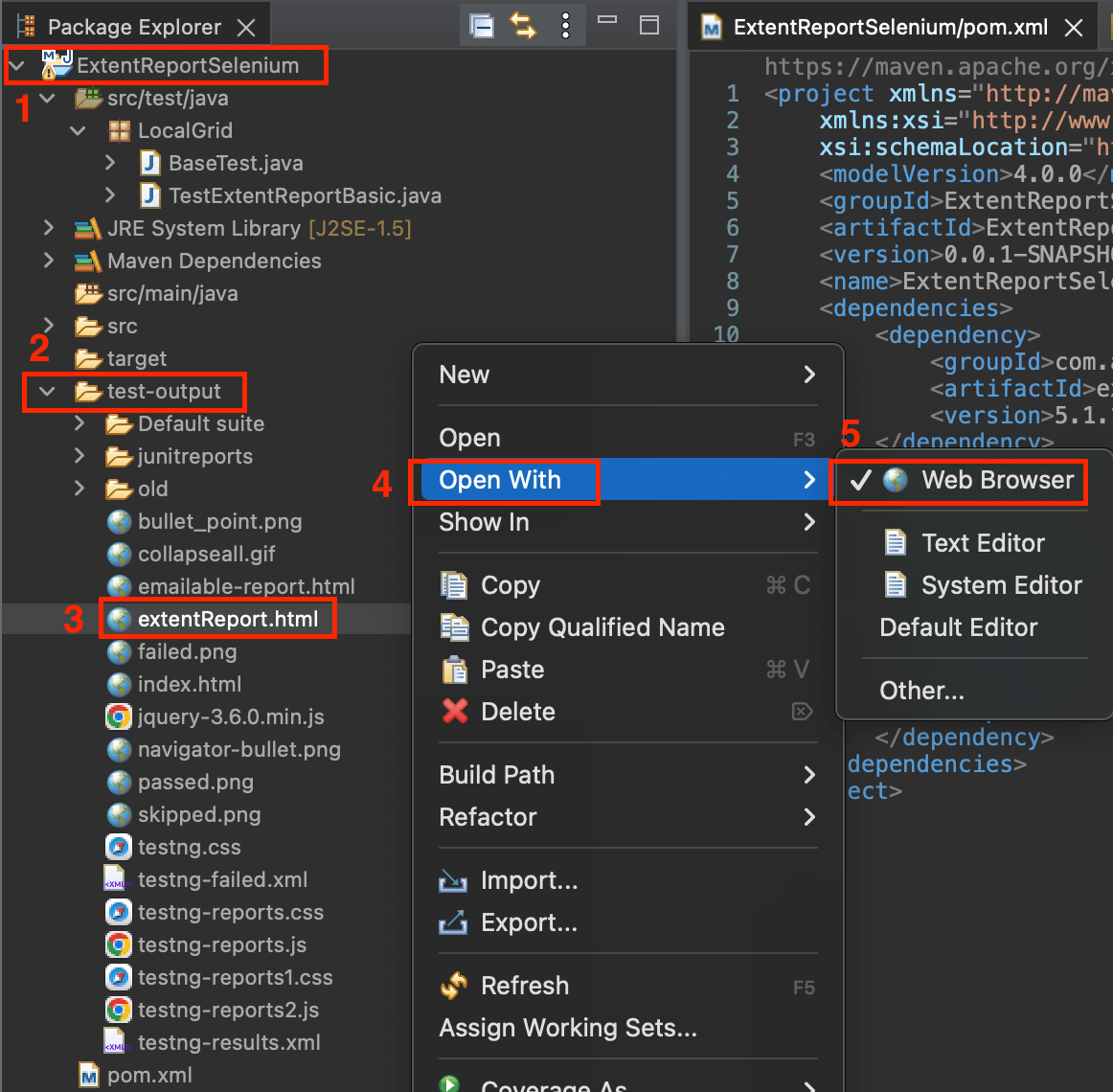Click the Refresh icon in context menu
This screenshot has width=1113, height=1092.
pyautogui.click(x=454, y=986)
